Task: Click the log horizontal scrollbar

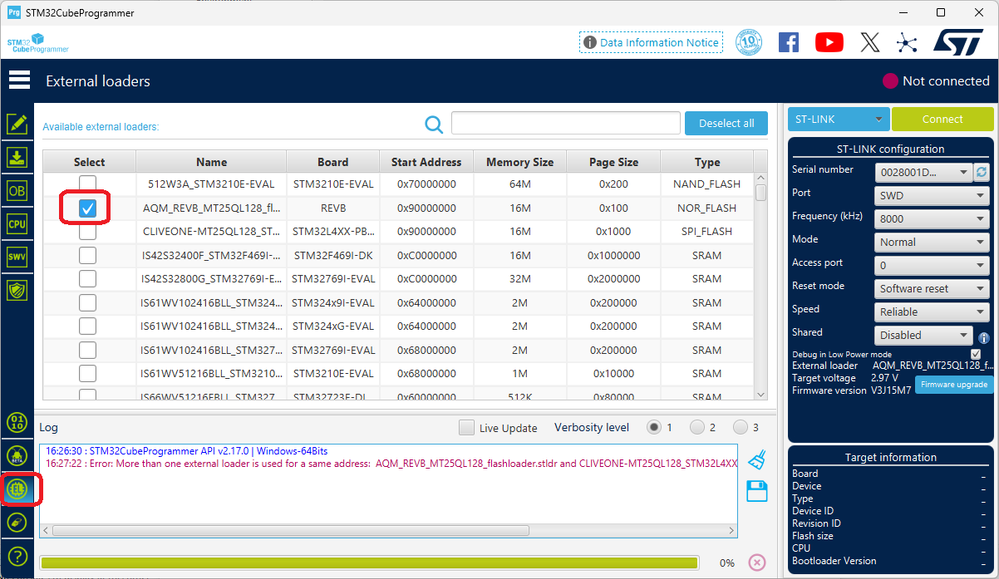Action: tap(291, 530)
